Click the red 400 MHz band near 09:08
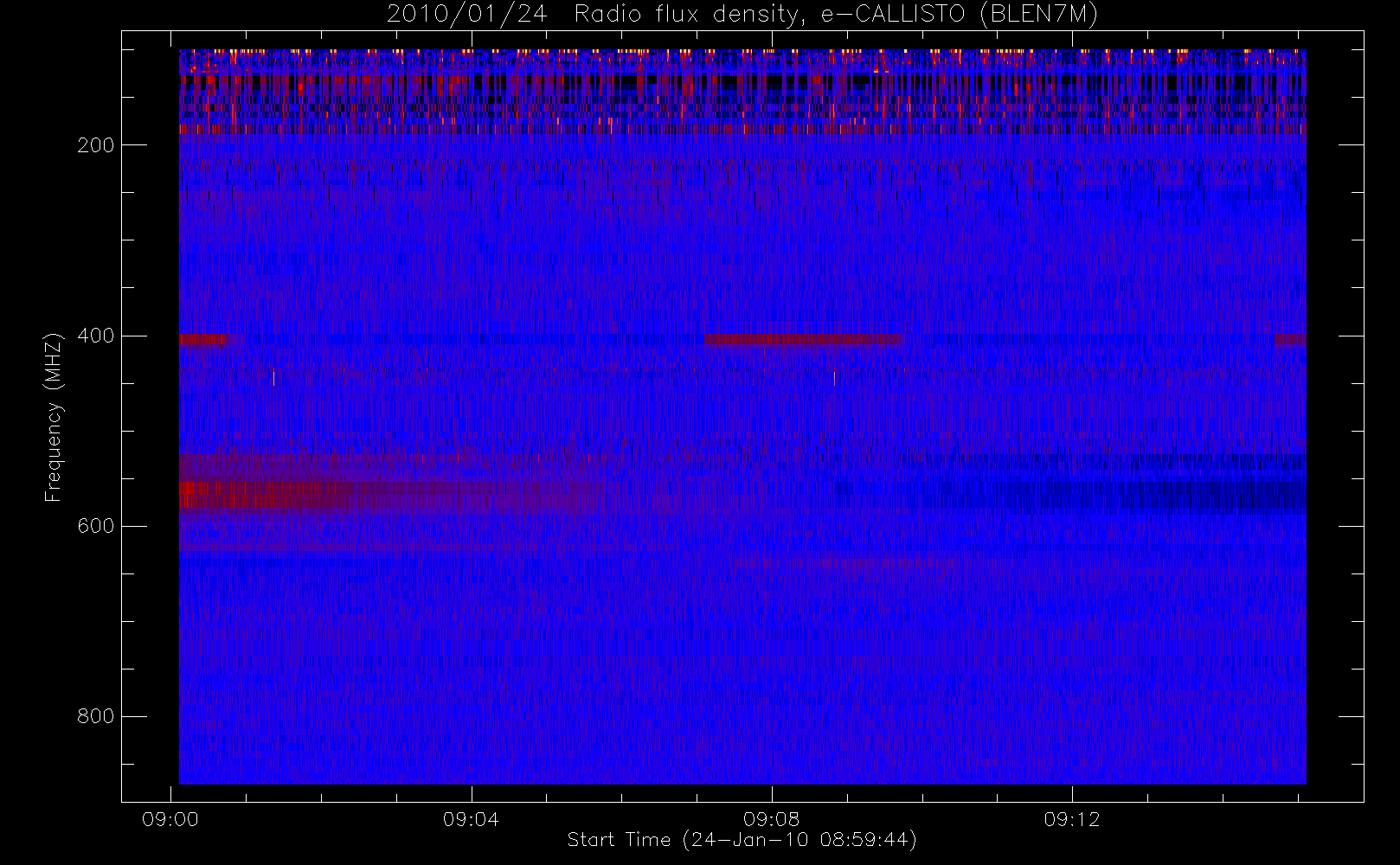1400x865 pixels. click(x=804, y=339)
